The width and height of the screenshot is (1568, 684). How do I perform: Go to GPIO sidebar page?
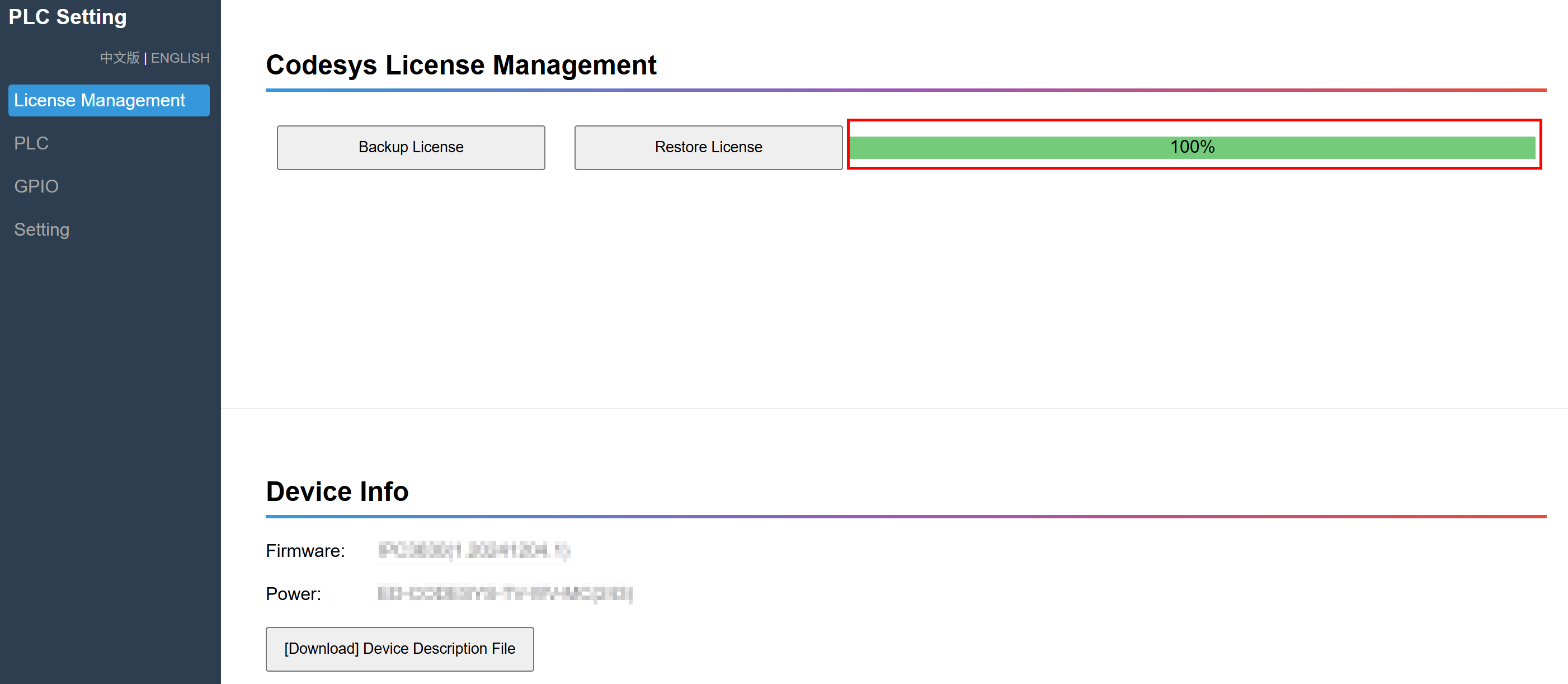(x=36, y=186)
